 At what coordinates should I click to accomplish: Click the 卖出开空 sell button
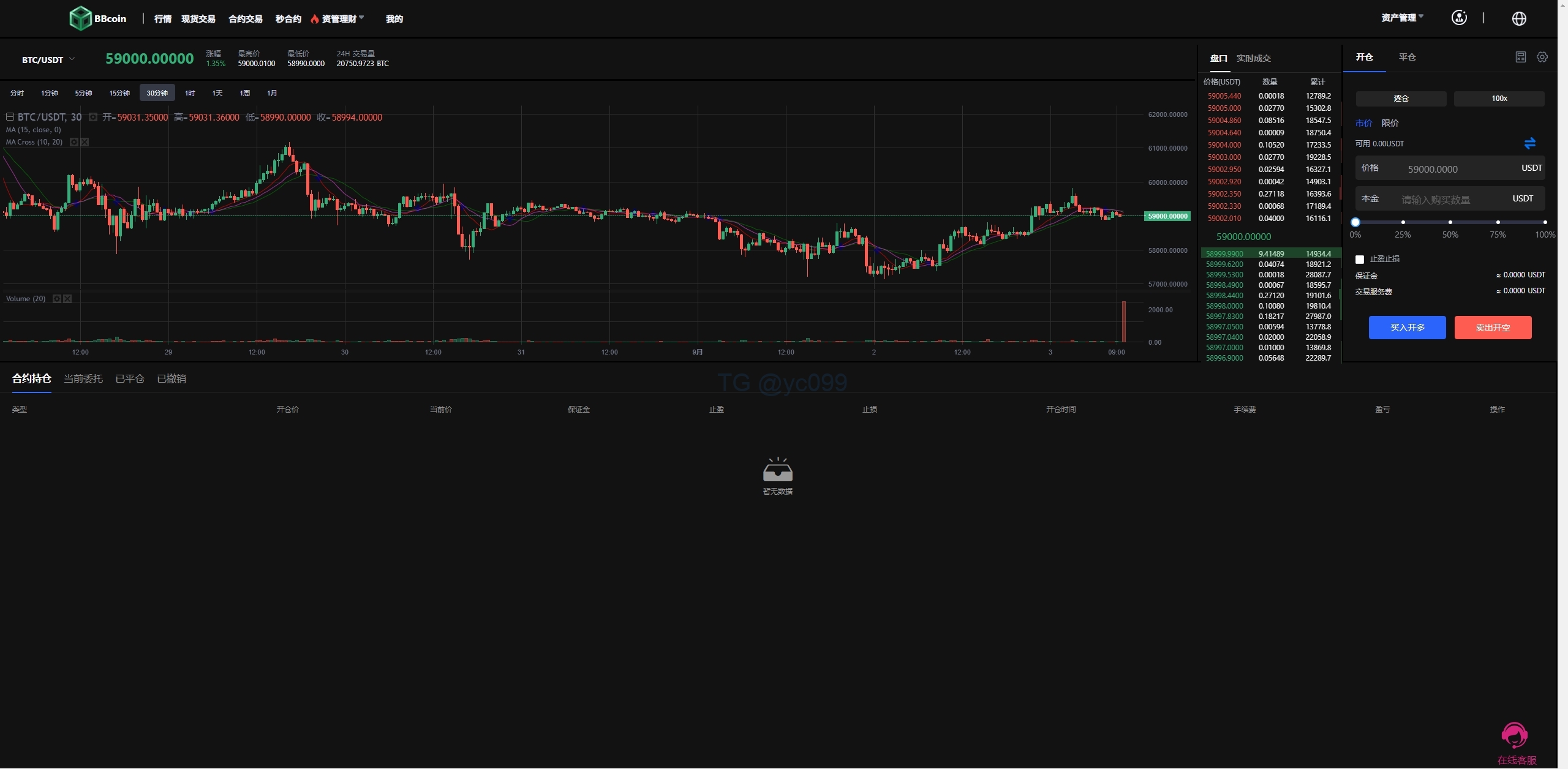point(1493,328)
